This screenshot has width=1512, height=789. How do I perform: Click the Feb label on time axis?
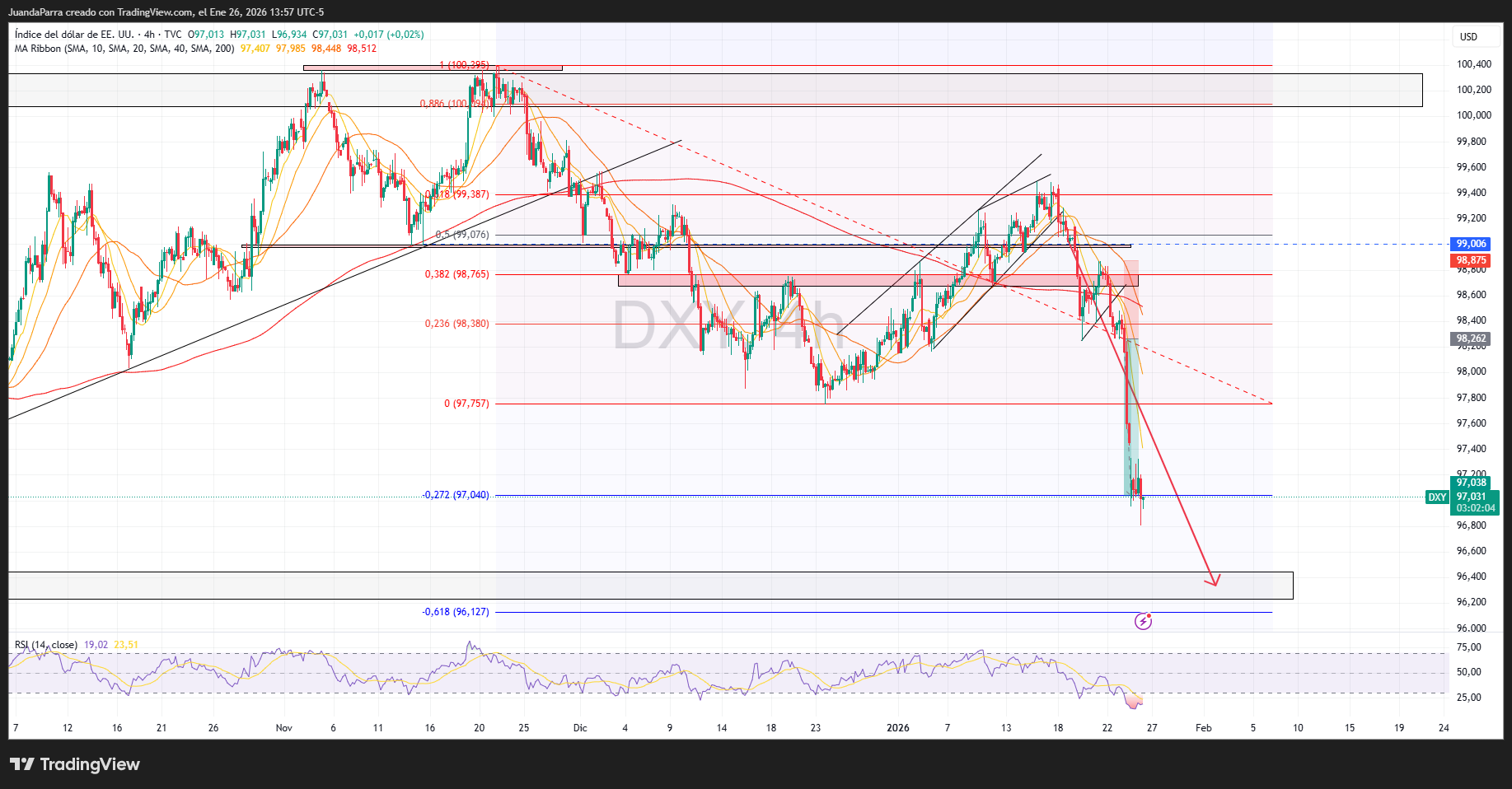[1203, 728]
